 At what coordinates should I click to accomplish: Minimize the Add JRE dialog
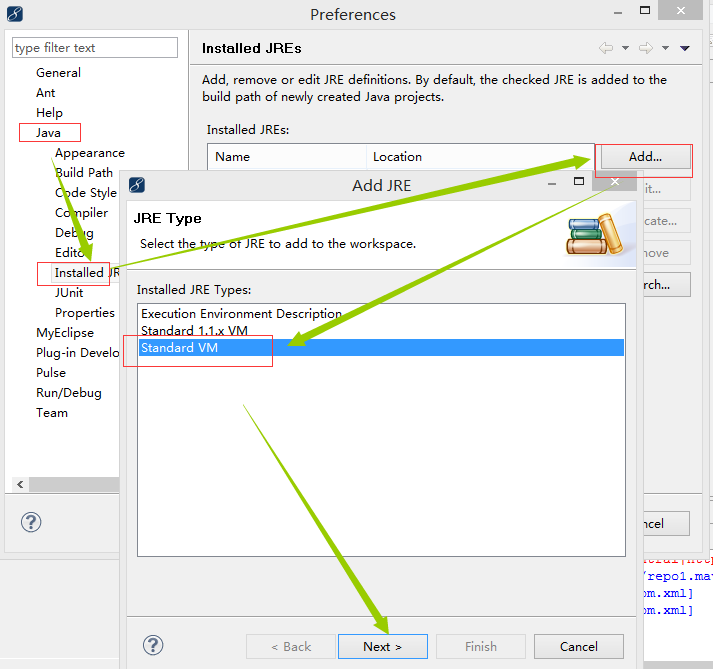[552, 184]
